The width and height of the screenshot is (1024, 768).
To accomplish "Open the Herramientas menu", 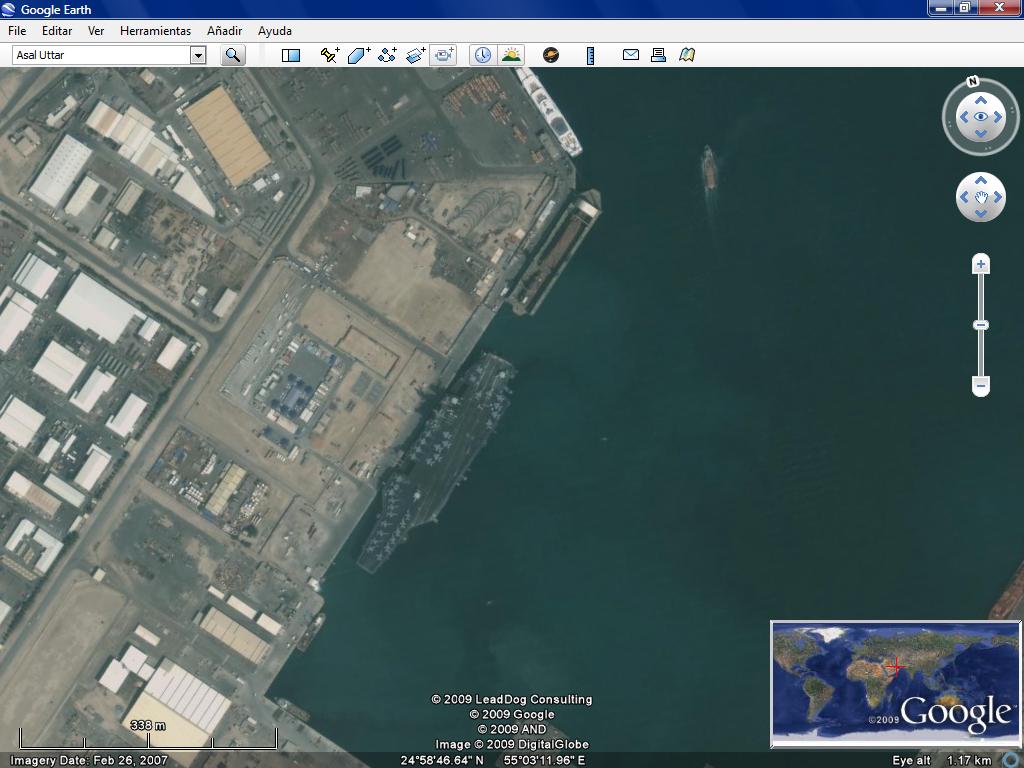I will click(155, 31).
